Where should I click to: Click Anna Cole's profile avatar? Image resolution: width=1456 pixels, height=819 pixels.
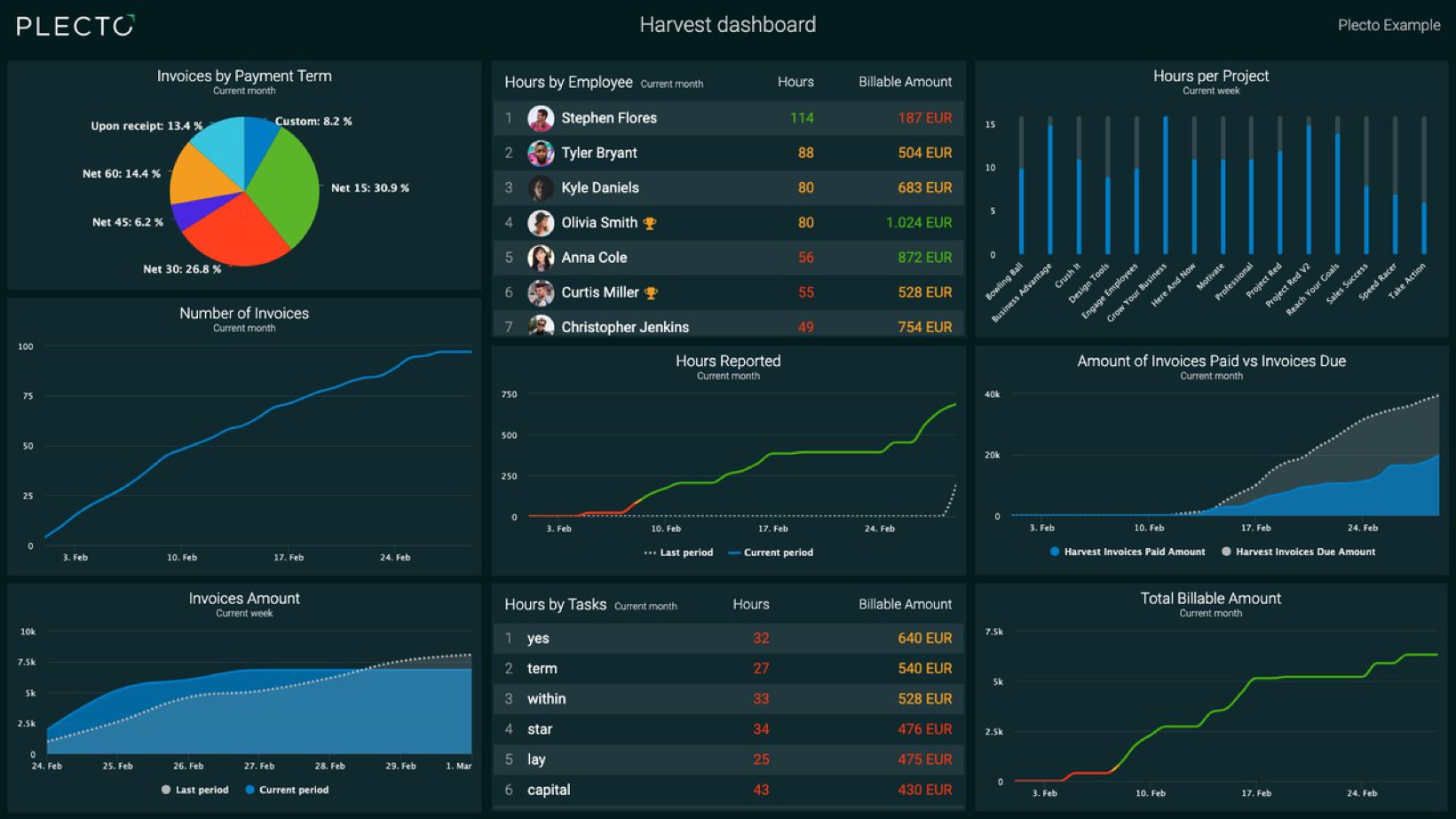click(541, 258)
